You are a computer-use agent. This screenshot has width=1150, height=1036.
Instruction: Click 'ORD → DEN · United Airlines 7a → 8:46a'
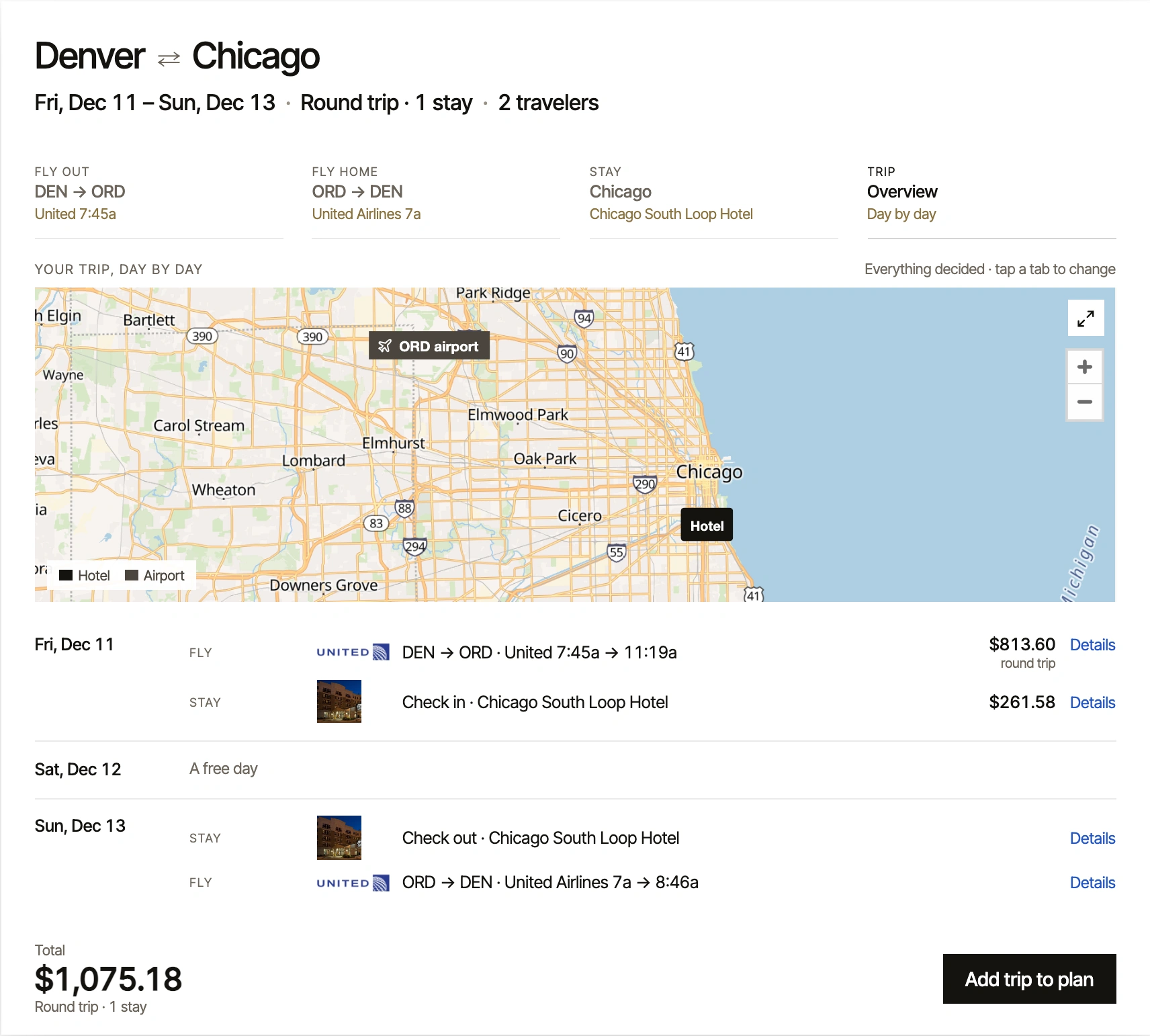[x=550, y=882]
